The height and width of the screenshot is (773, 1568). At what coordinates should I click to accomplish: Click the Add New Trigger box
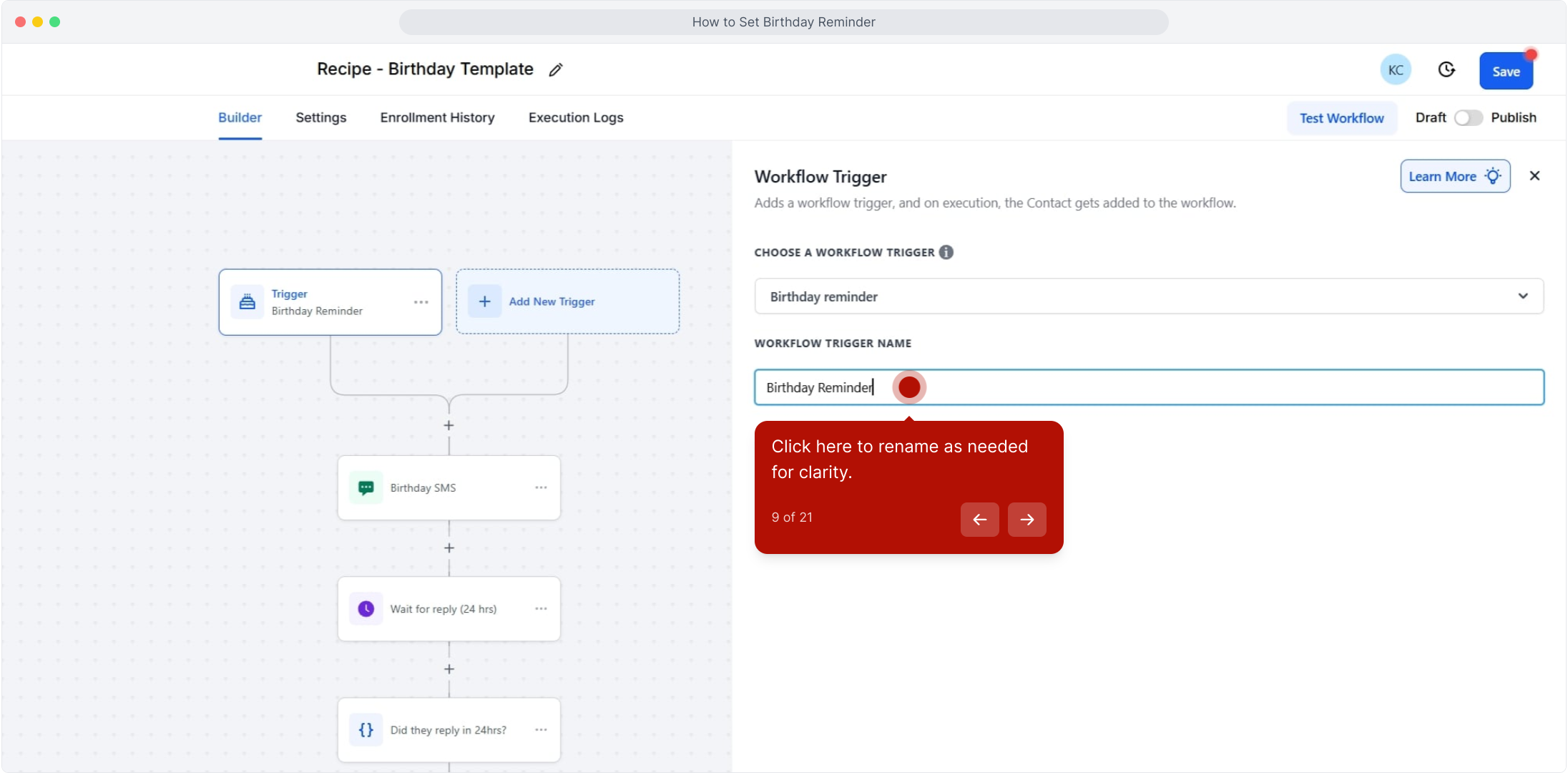pyautogui.click(x=567, y=302)
